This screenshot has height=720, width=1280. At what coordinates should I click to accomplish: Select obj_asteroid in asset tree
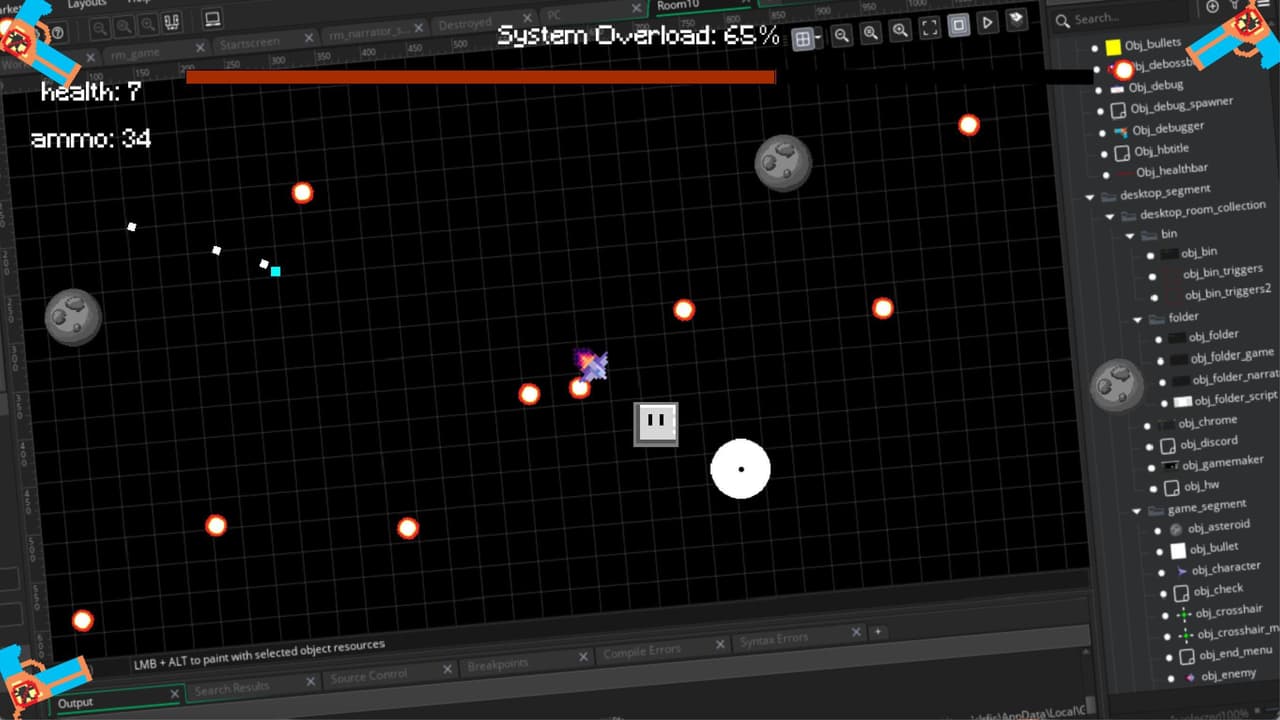pos(1217,525)
